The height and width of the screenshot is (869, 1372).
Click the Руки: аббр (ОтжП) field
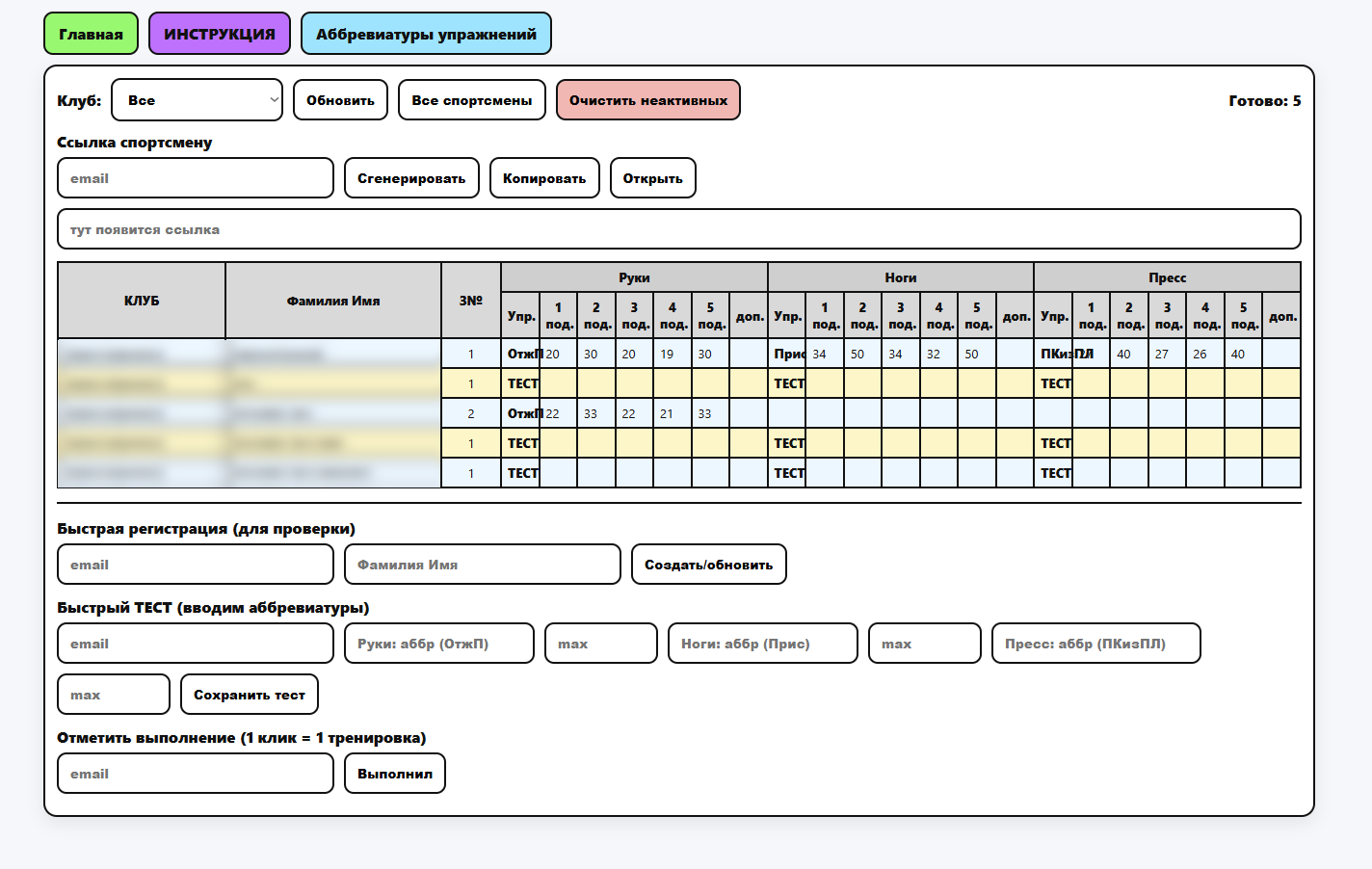(438, 644)
